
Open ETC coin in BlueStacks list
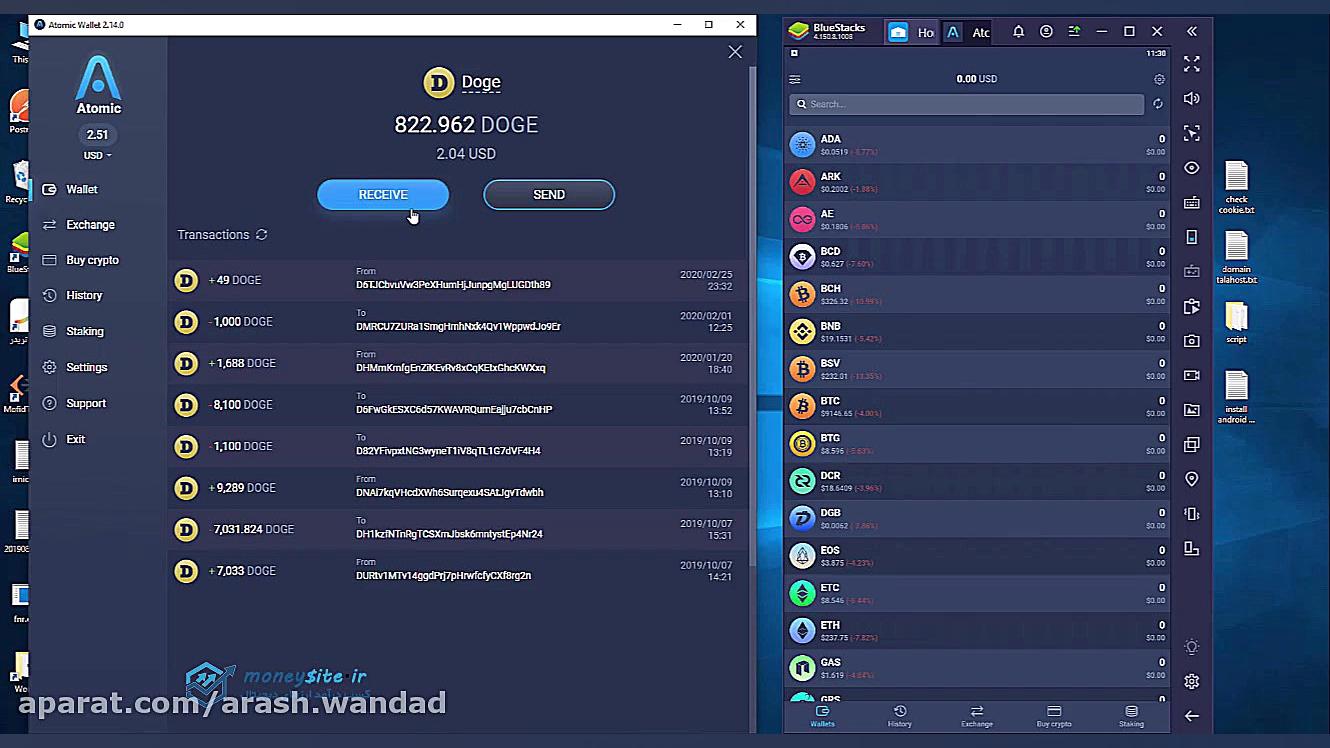[x=977, y=593]
